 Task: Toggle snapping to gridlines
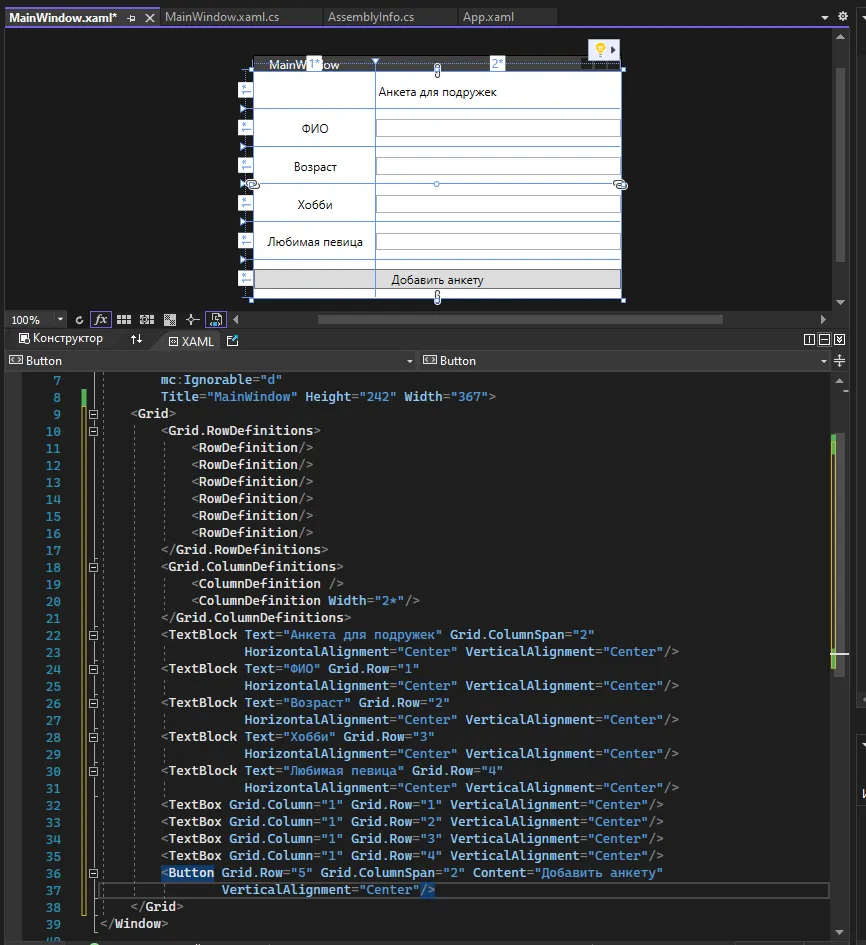147,319
